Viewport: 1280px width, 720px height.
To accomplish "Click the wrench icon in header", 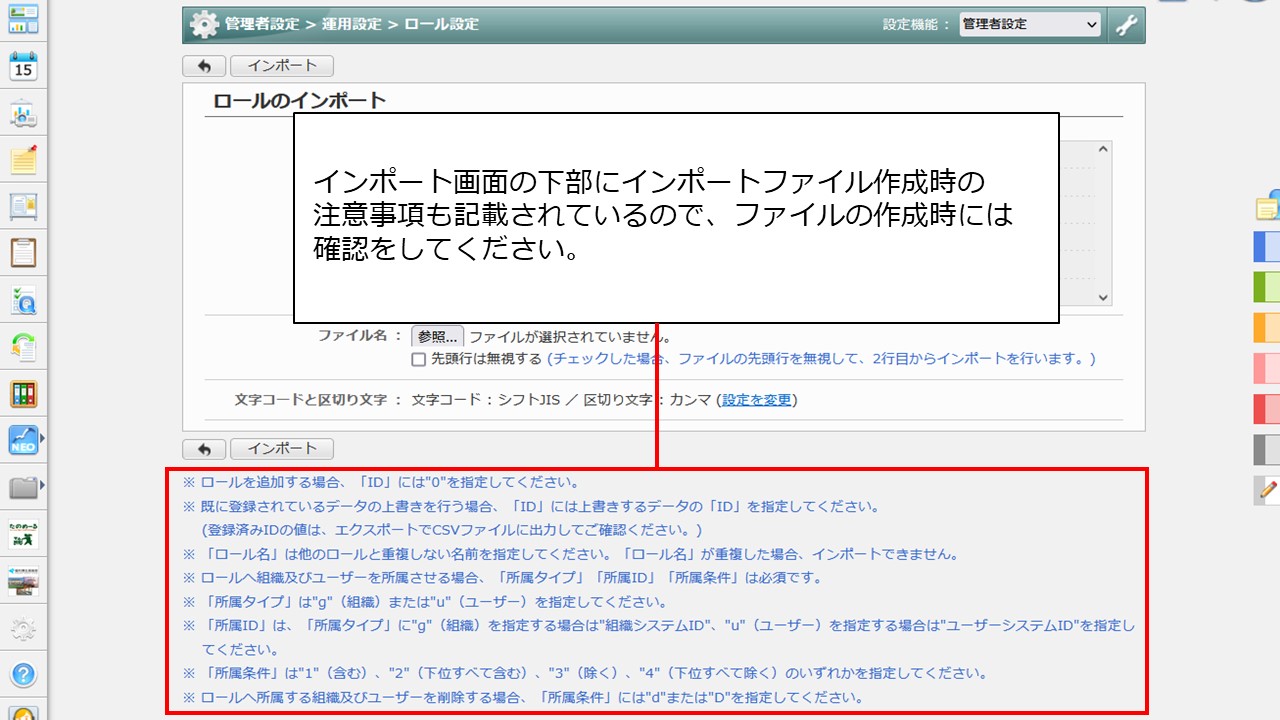I will 1126,25.
